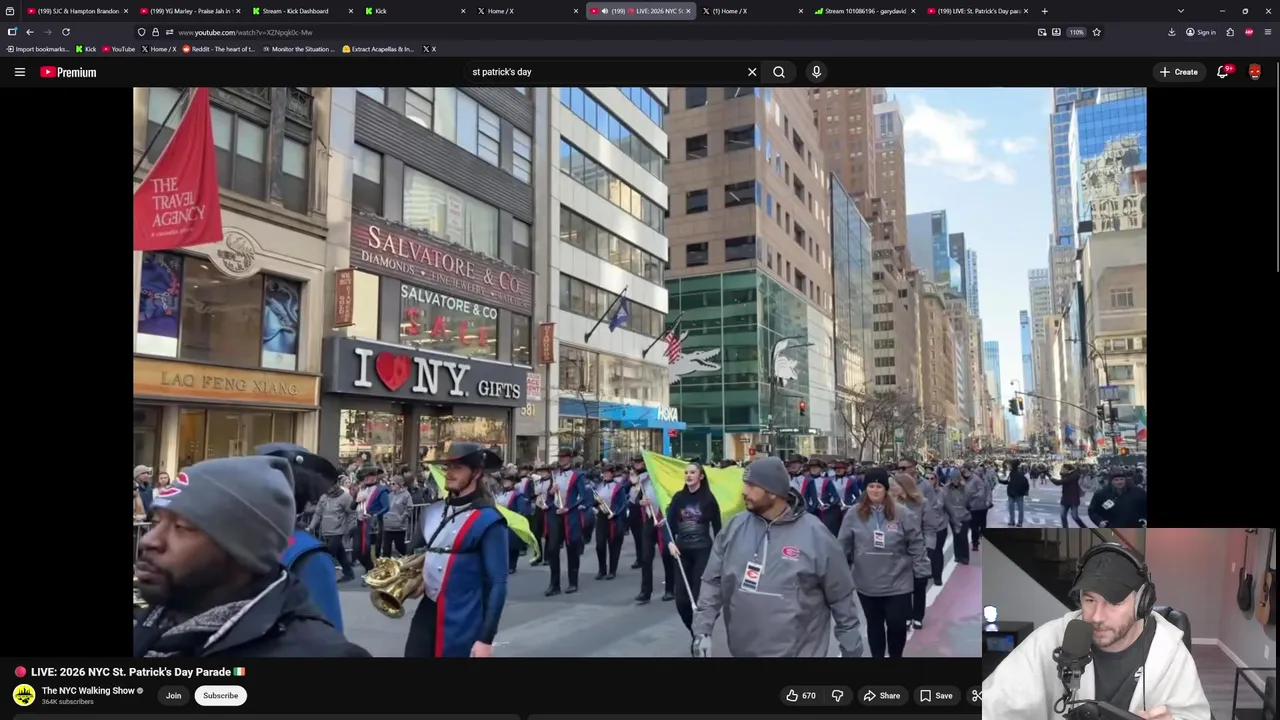Start voice search with microphone icon
Screen dimensions: 1280x720
[x=816, y=72]
